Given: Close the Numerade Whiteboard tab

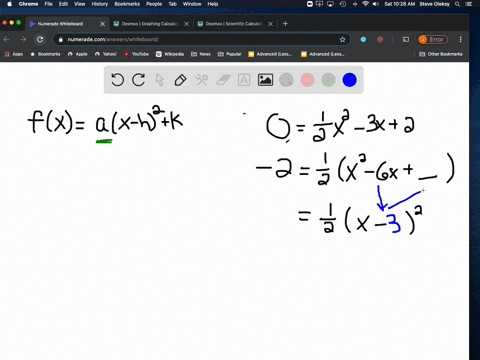Looking at the screenshot, I should (x=103, y=24).
